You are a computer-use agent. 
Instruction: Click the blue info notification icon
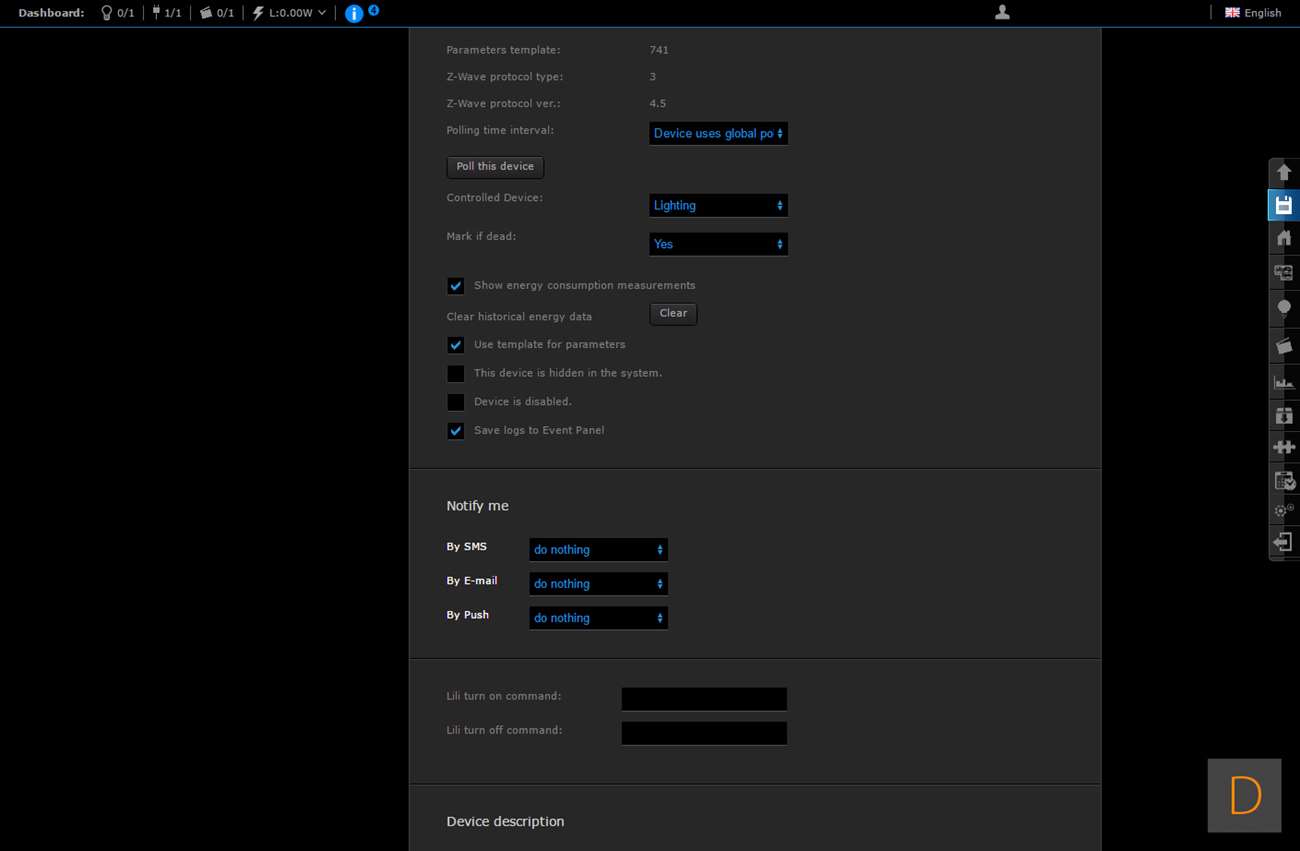pos(354,13)
